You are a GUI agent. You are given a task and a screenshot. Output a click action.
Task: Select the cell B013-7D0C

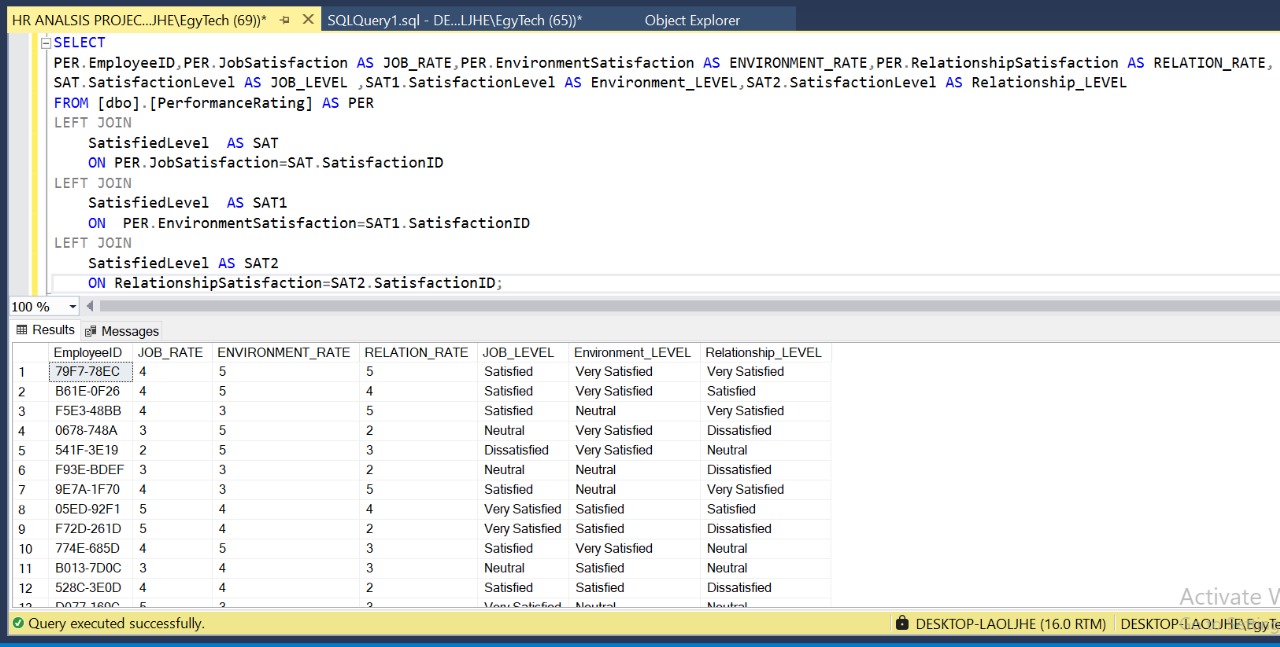pos(90,568)
